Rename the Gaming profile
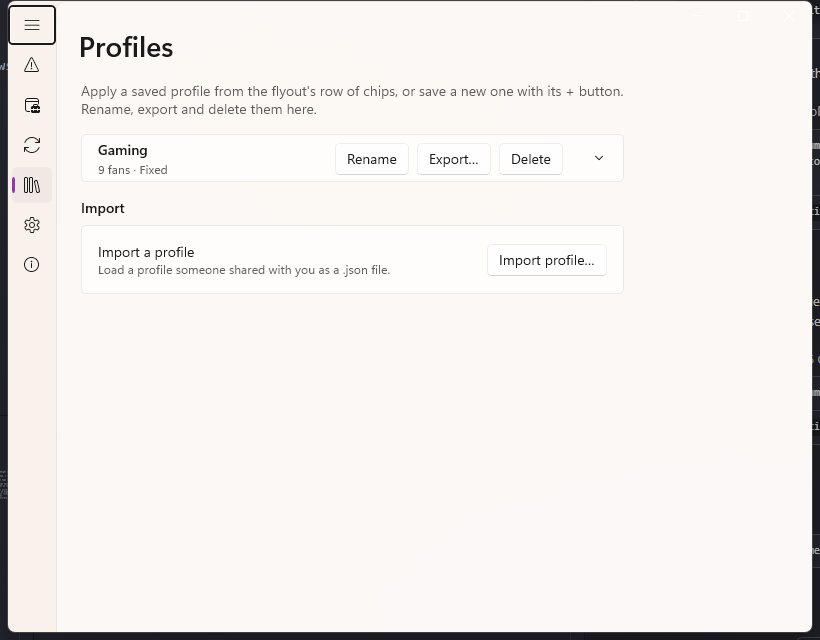Viewport: 820px width, 640px height. 372,159
